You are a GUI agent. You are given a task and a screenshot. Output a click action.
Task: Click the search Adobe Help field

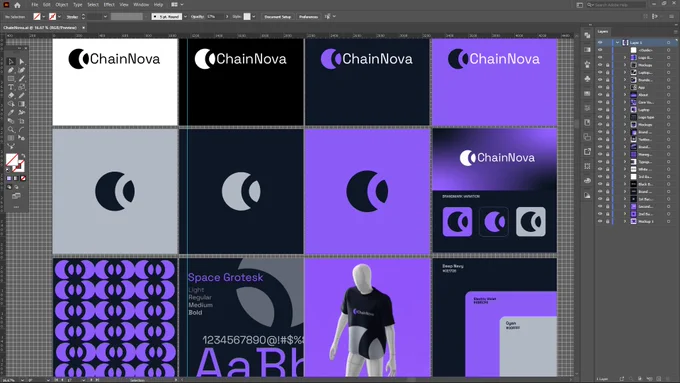pos(616,5)
